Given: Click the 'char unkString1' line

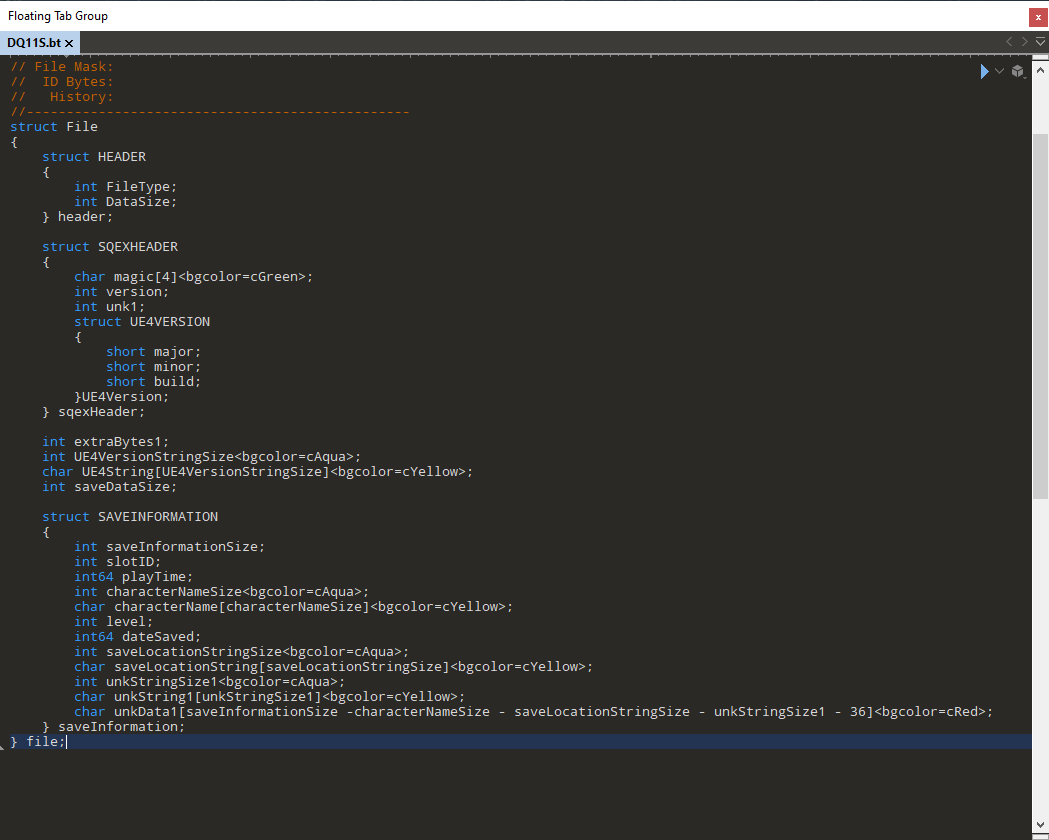Looking at the screenshot, I should pyautogui.click(x=270, y=696).
